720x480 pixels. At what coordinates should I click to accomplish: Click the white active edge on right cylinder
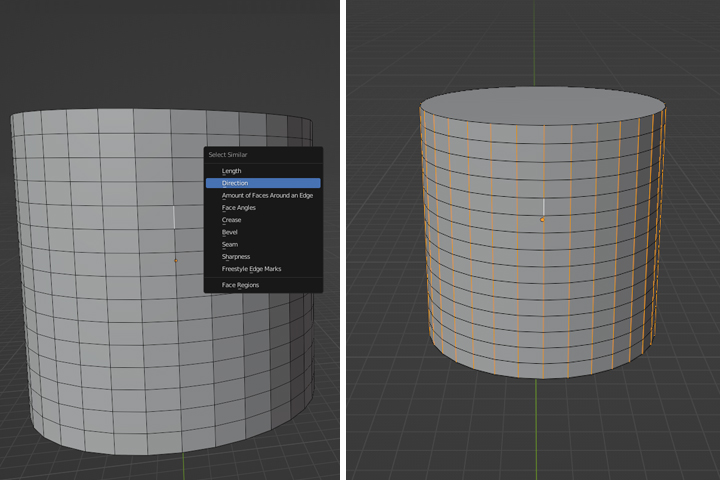coord(544,208)
